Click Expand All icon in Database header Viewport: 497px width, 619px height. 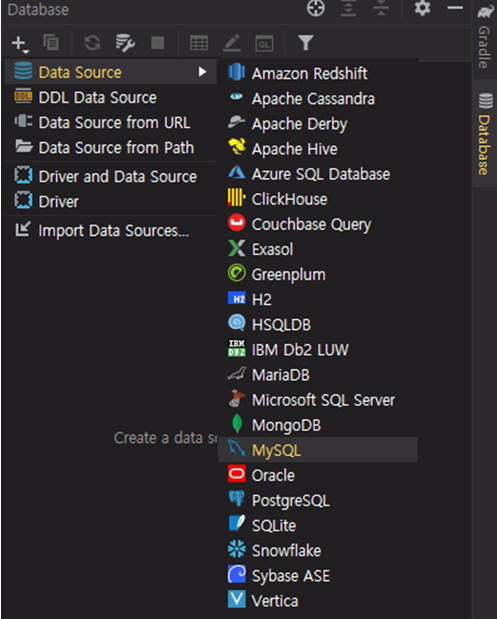[x=349, y=8]
